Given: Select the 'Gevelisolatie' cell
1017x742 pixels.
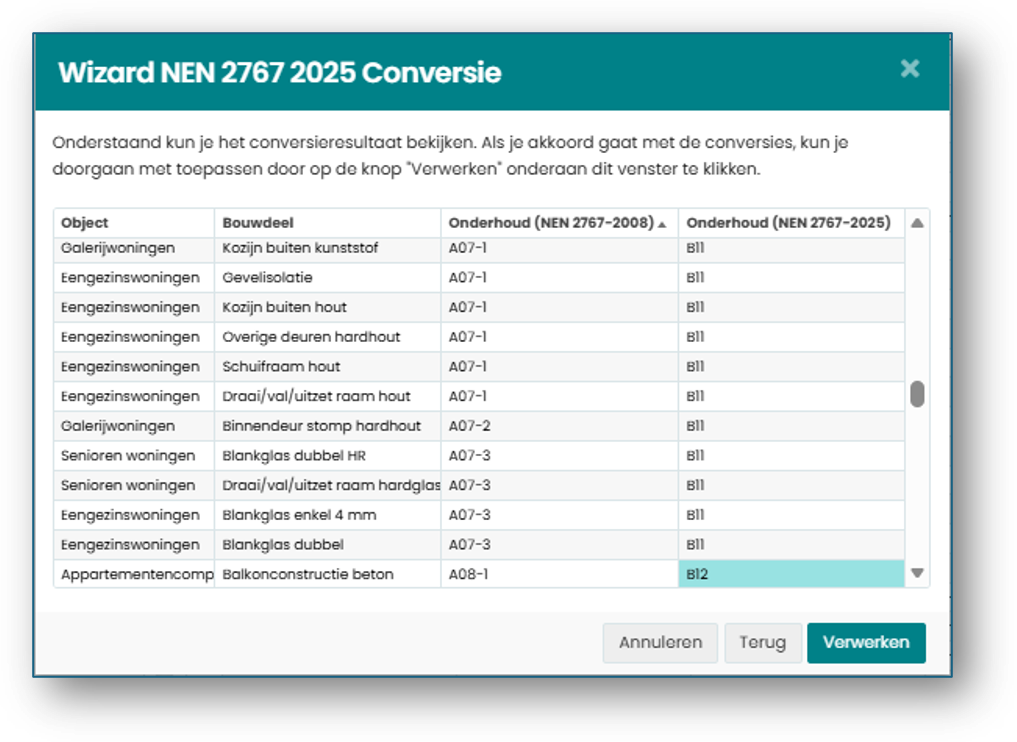Looking at the screenshot, I should (328, 278).
